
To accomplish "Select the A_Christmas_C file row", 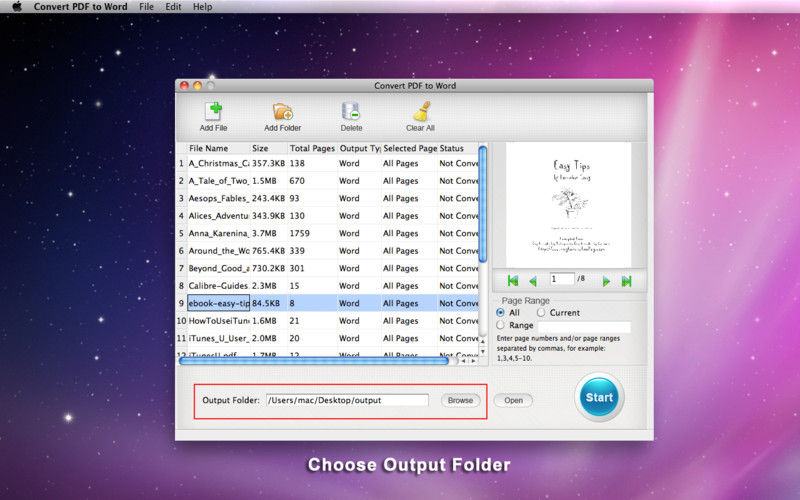I will pos(328,163).
